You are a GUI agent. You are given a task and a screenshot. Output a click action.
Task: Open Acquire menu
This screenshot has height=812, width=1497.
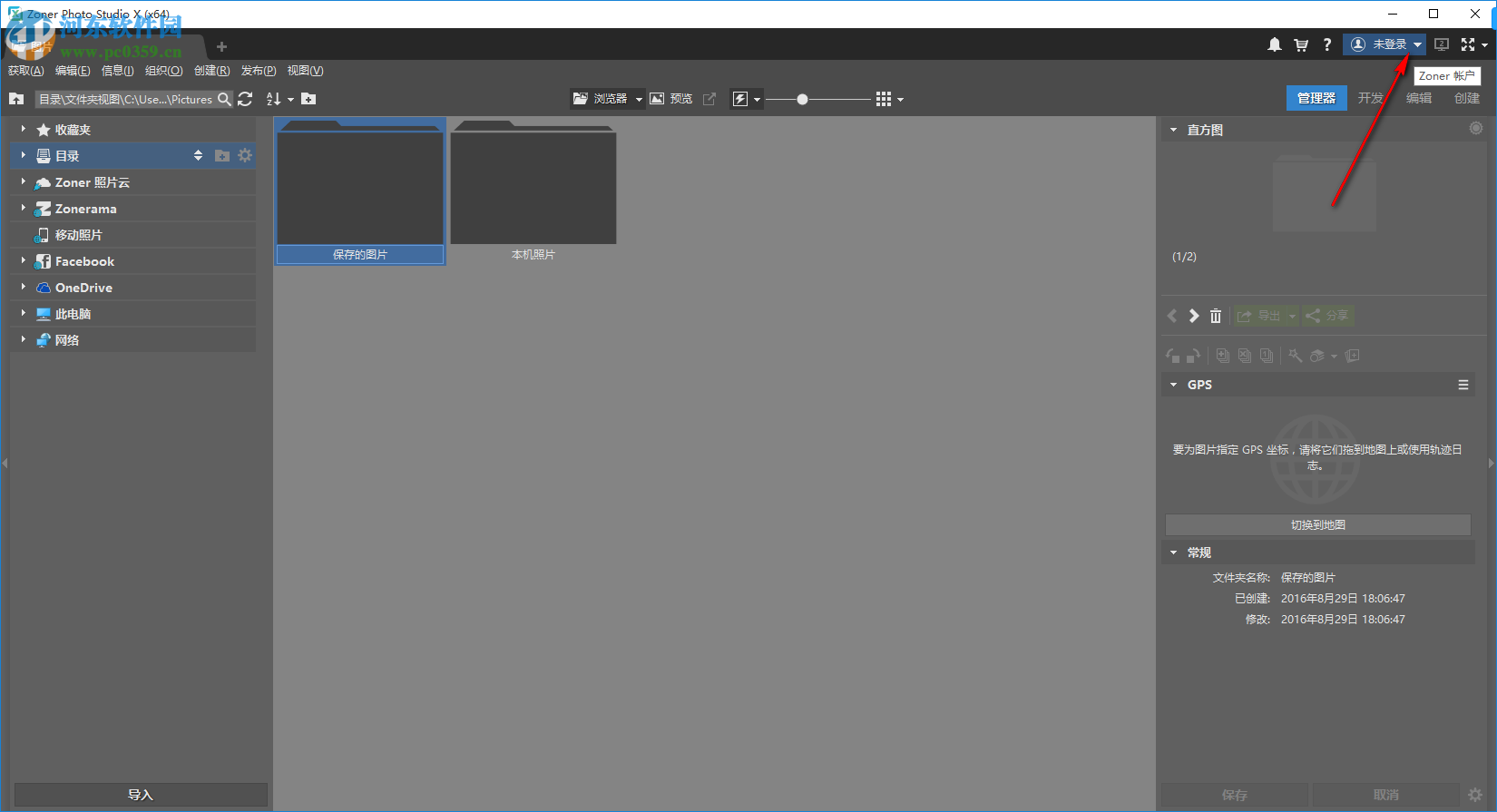[x=25, y=71]
